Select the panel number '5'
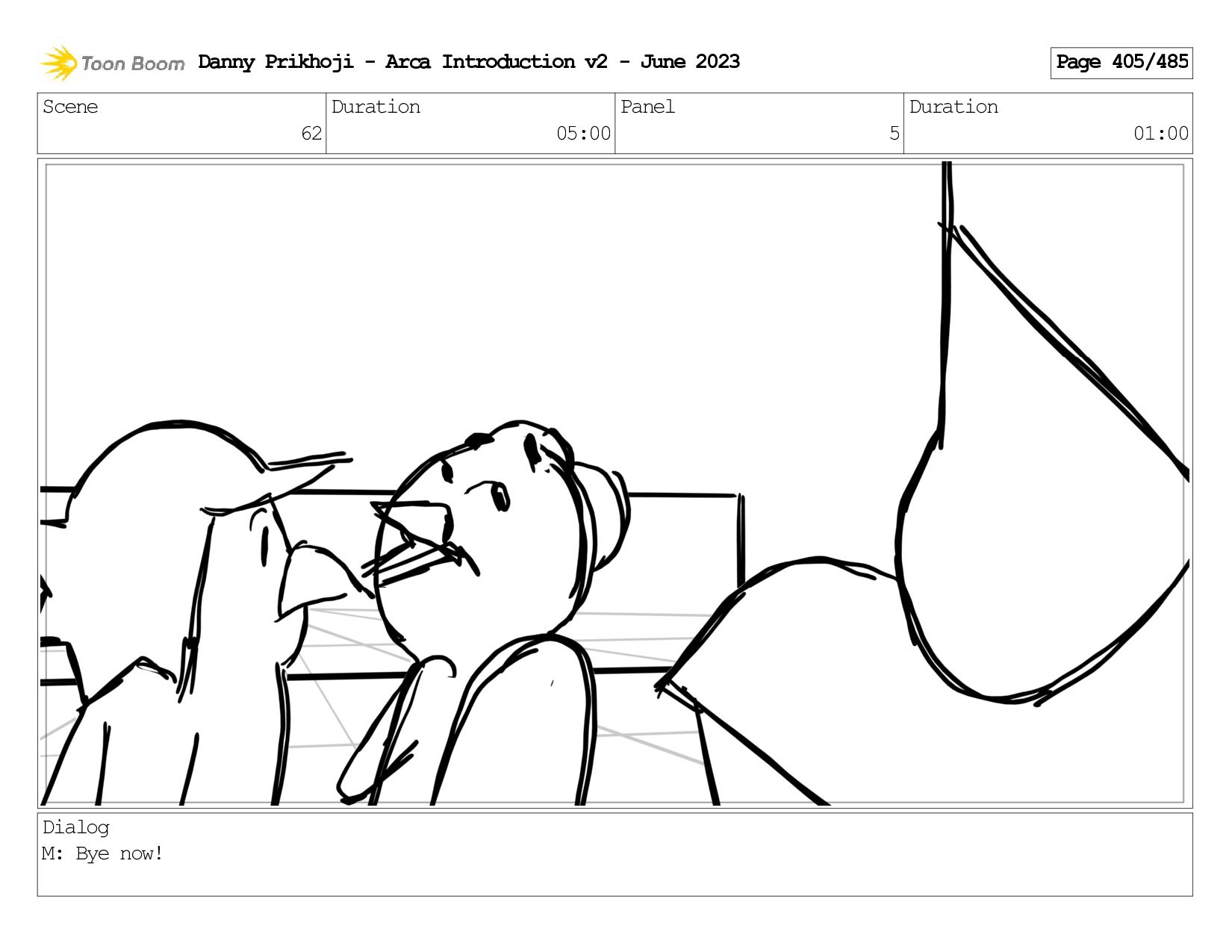The width and height of the screenshot is (1232, 952). click(x=895, y=134)
